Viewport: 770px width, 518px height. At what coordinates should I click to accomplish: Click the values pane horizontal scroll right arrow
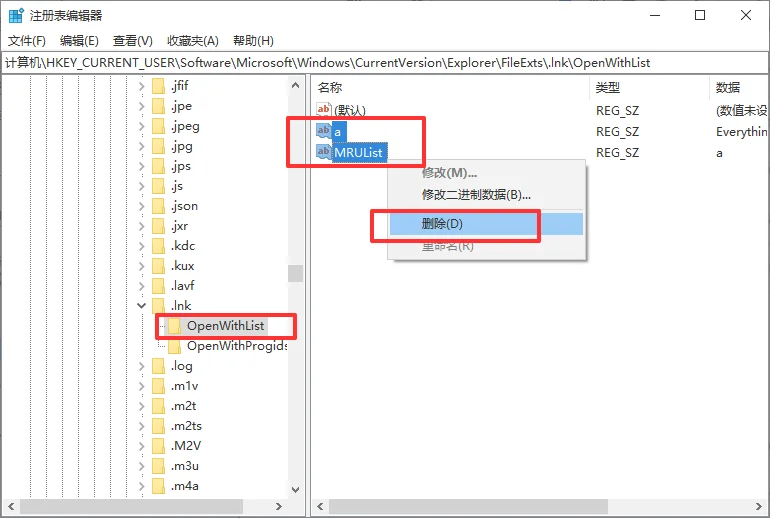click(758, 506)
